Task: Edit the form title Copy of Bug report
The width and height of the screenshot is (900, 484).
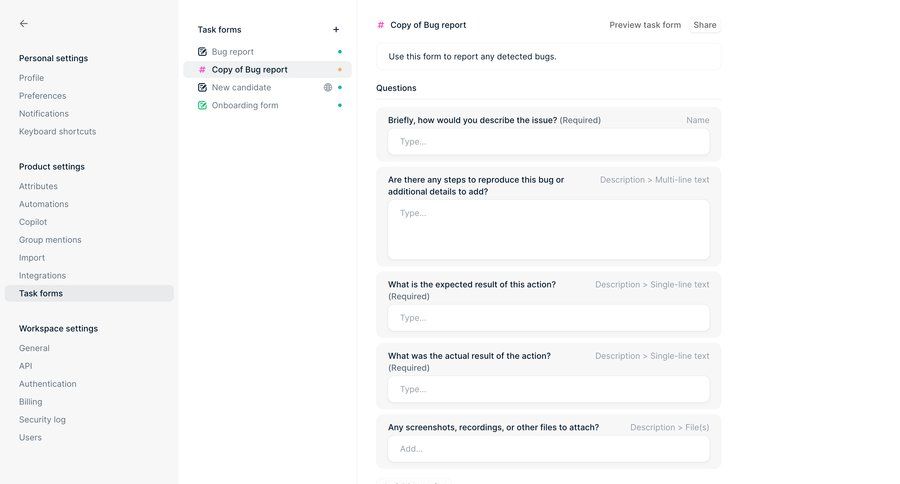Action: [x=428, y=25]
